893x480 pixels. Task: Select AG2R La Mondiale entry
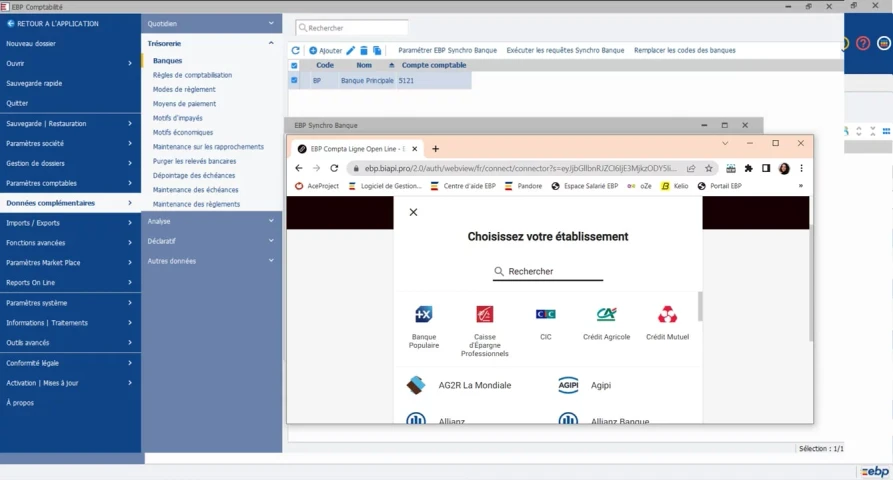pos(459,385)
